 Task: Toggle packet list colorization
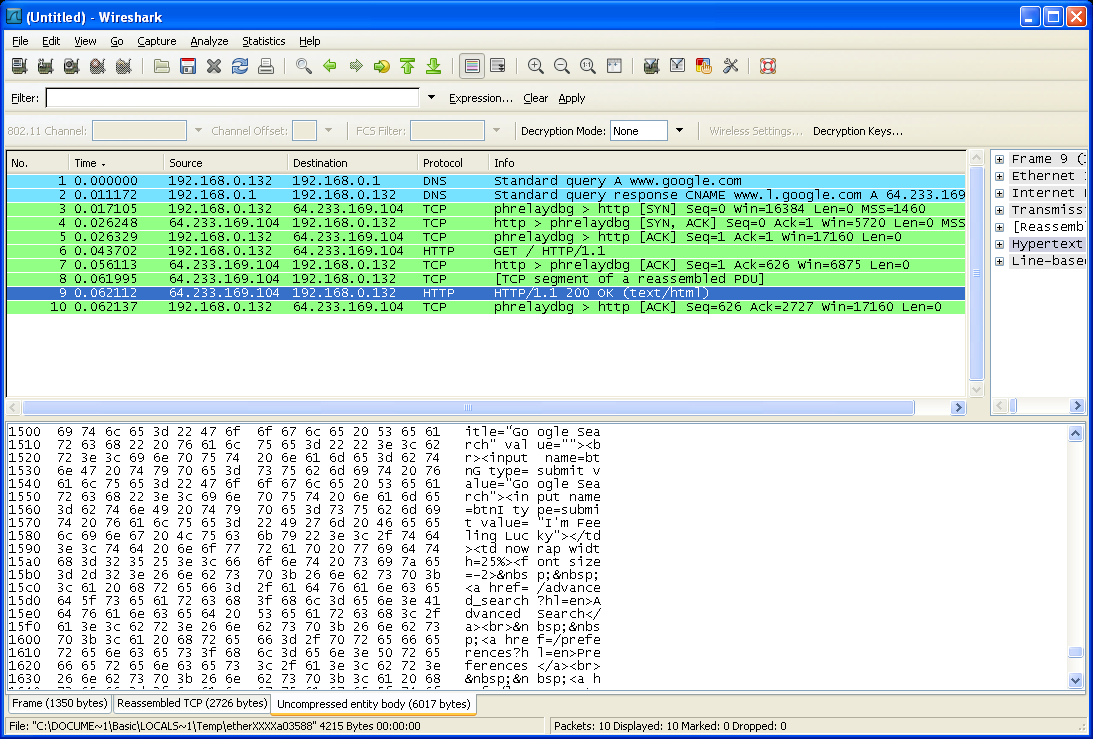(470, 65)
